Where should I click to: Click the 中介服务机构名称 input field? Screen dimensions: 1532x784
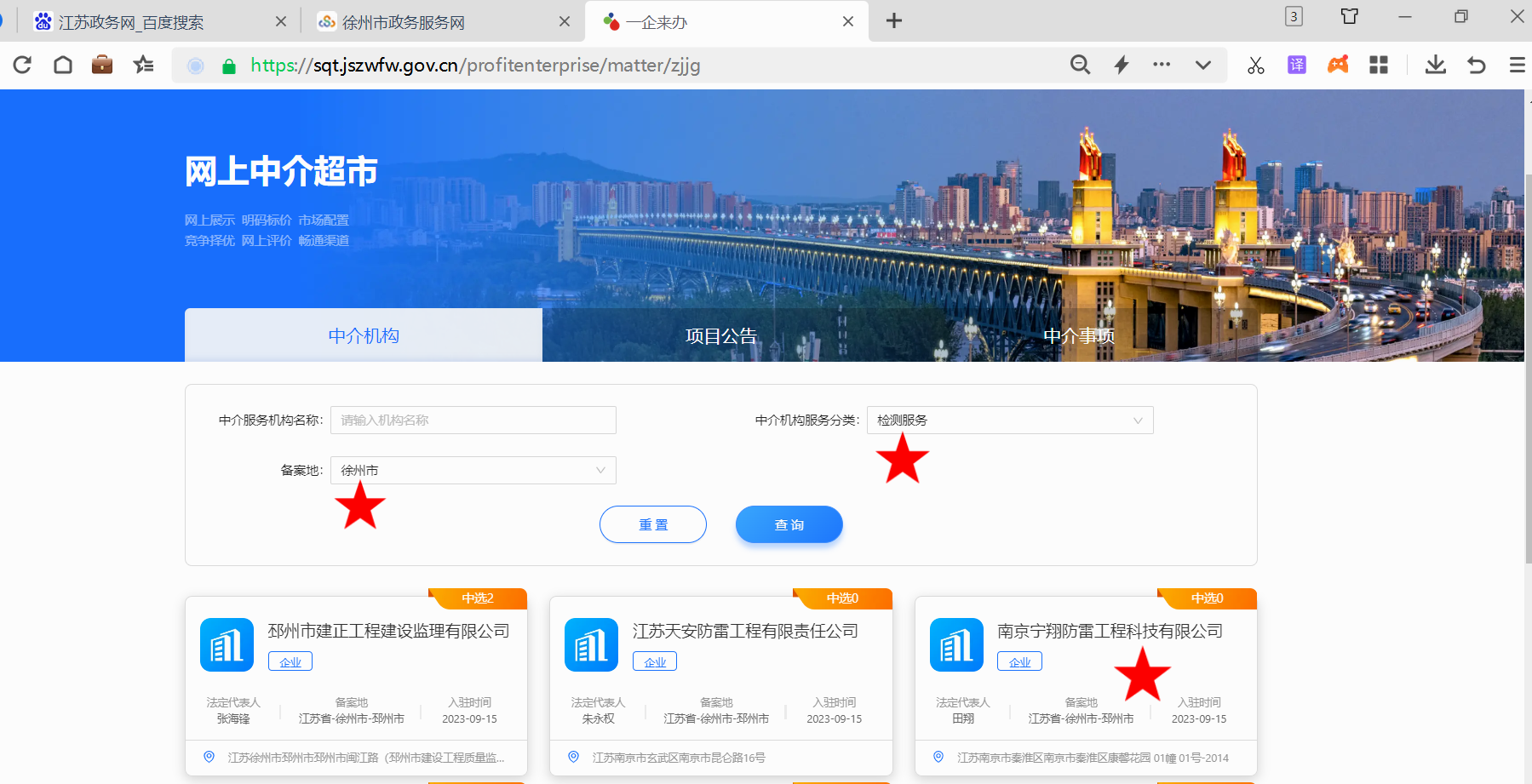tap(473, 421)
